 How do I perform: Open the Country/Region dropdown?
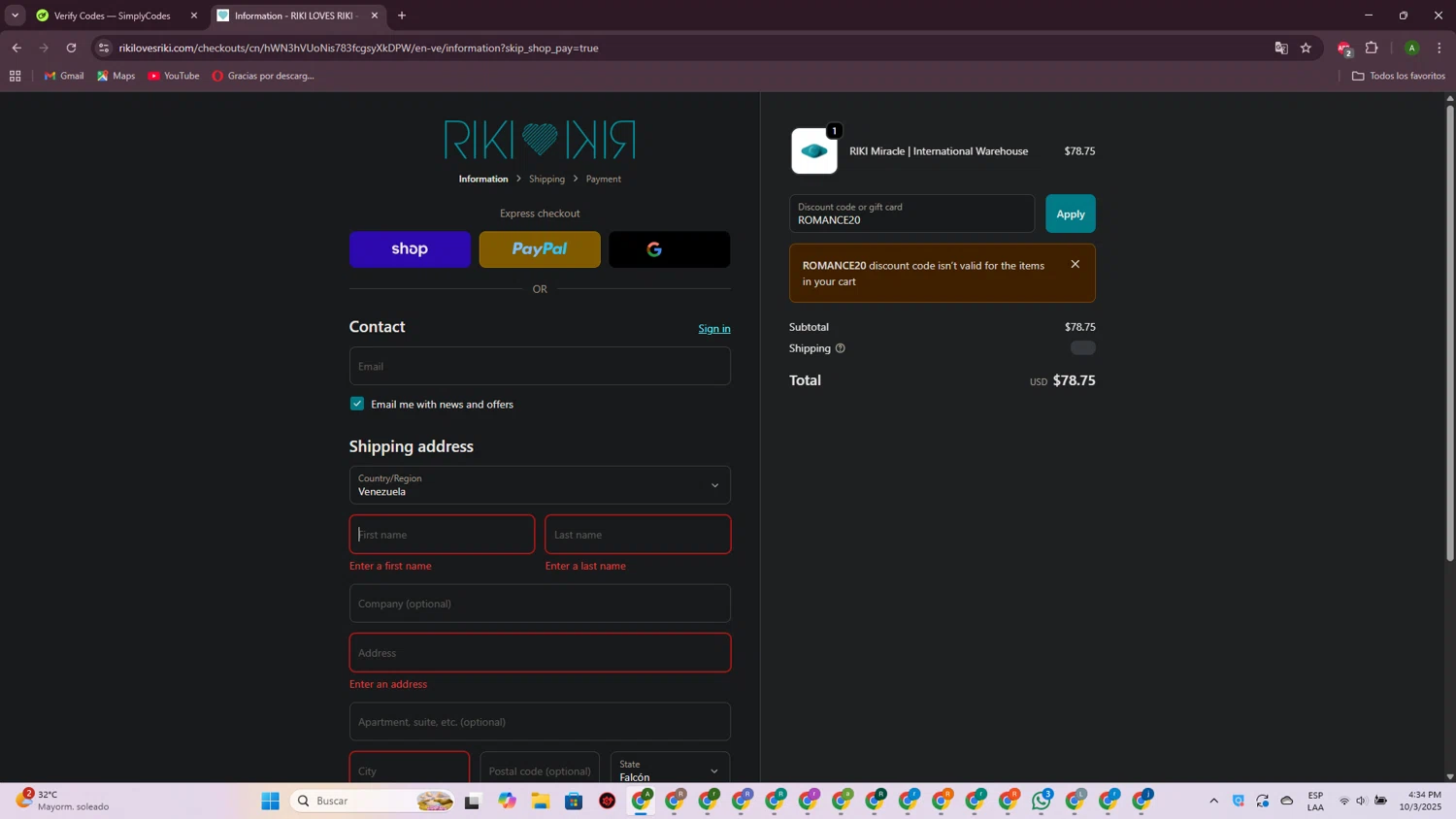(x=540, y=485)
